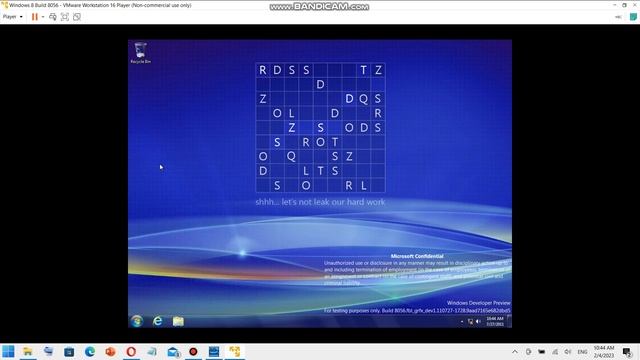Switch to VMware Player in the host taskbar

tap(235, 351)
